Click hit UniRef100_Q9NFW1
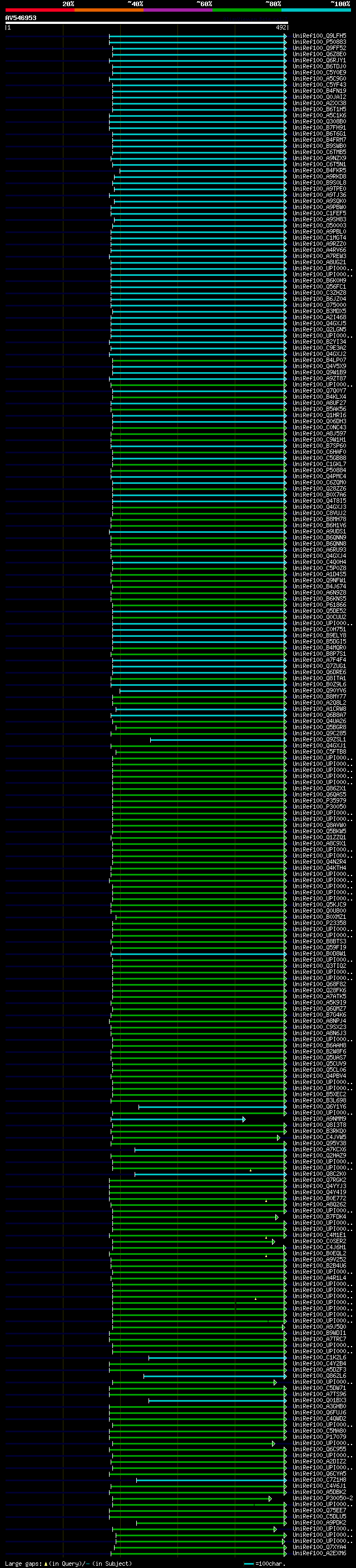Screen dimensions: 356x1568 (x=319, y=580)
